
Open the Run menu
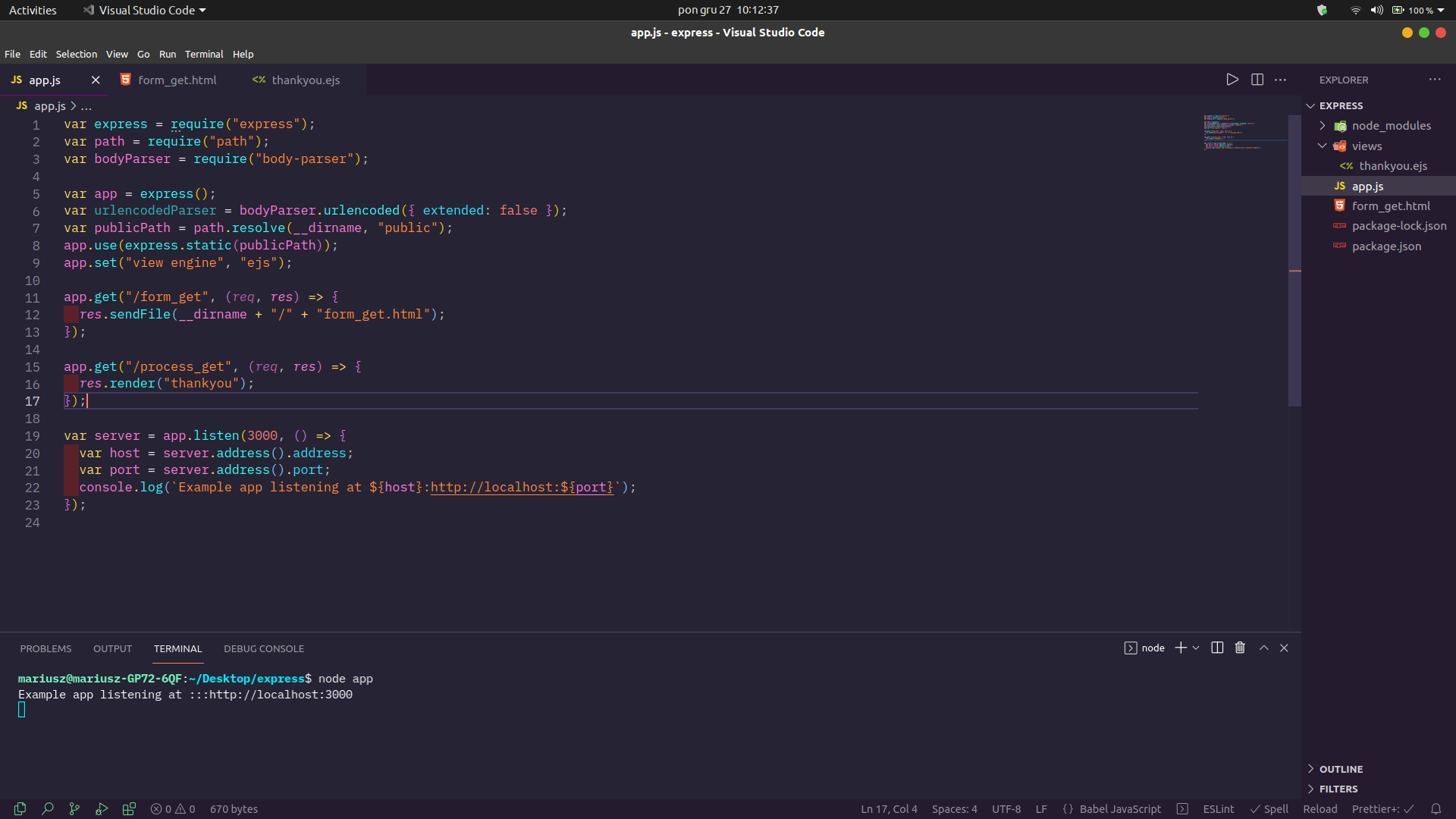[x=168, y=54]
